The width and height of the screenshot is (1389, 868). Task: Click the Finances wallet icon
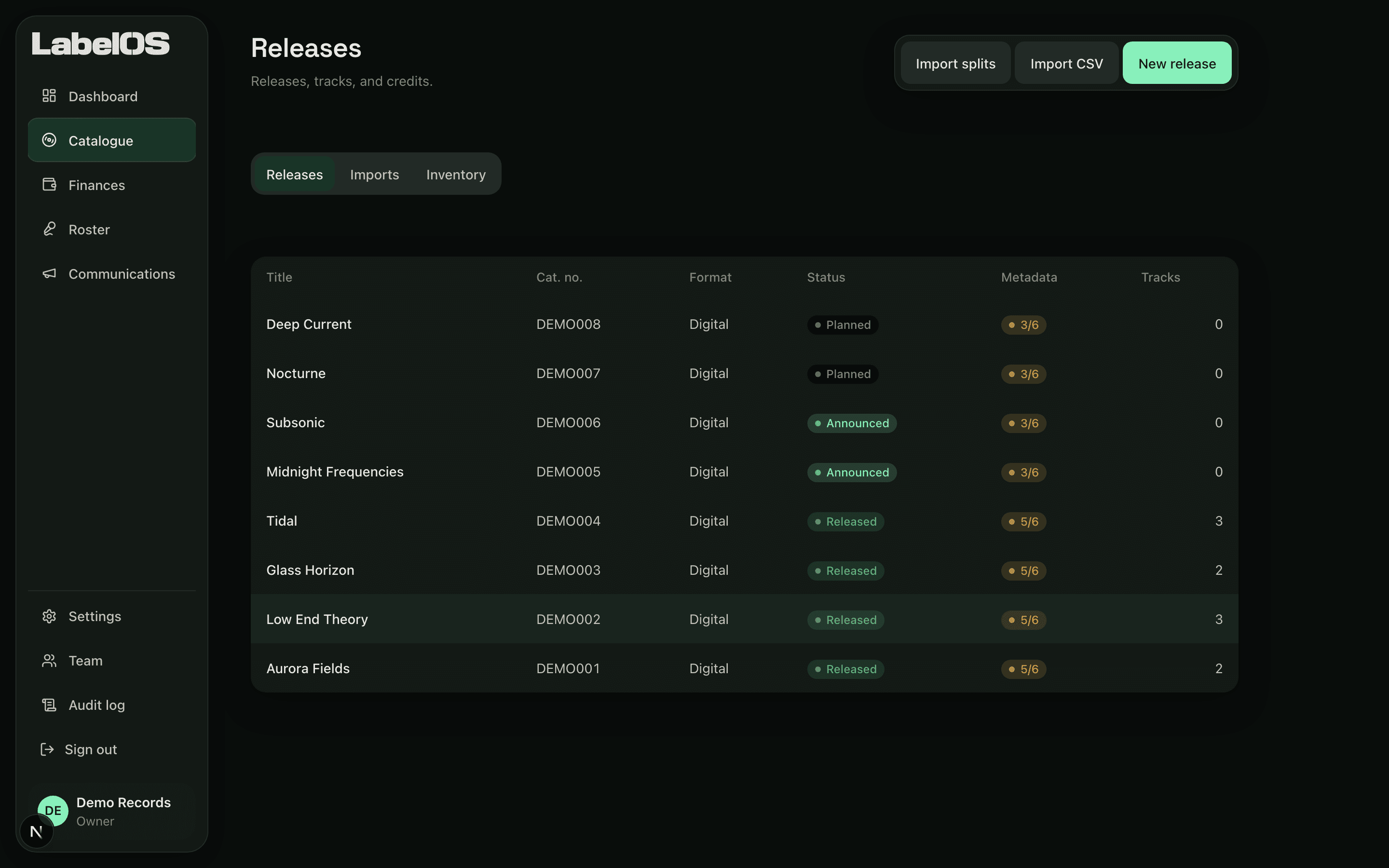tap(49, 184)
